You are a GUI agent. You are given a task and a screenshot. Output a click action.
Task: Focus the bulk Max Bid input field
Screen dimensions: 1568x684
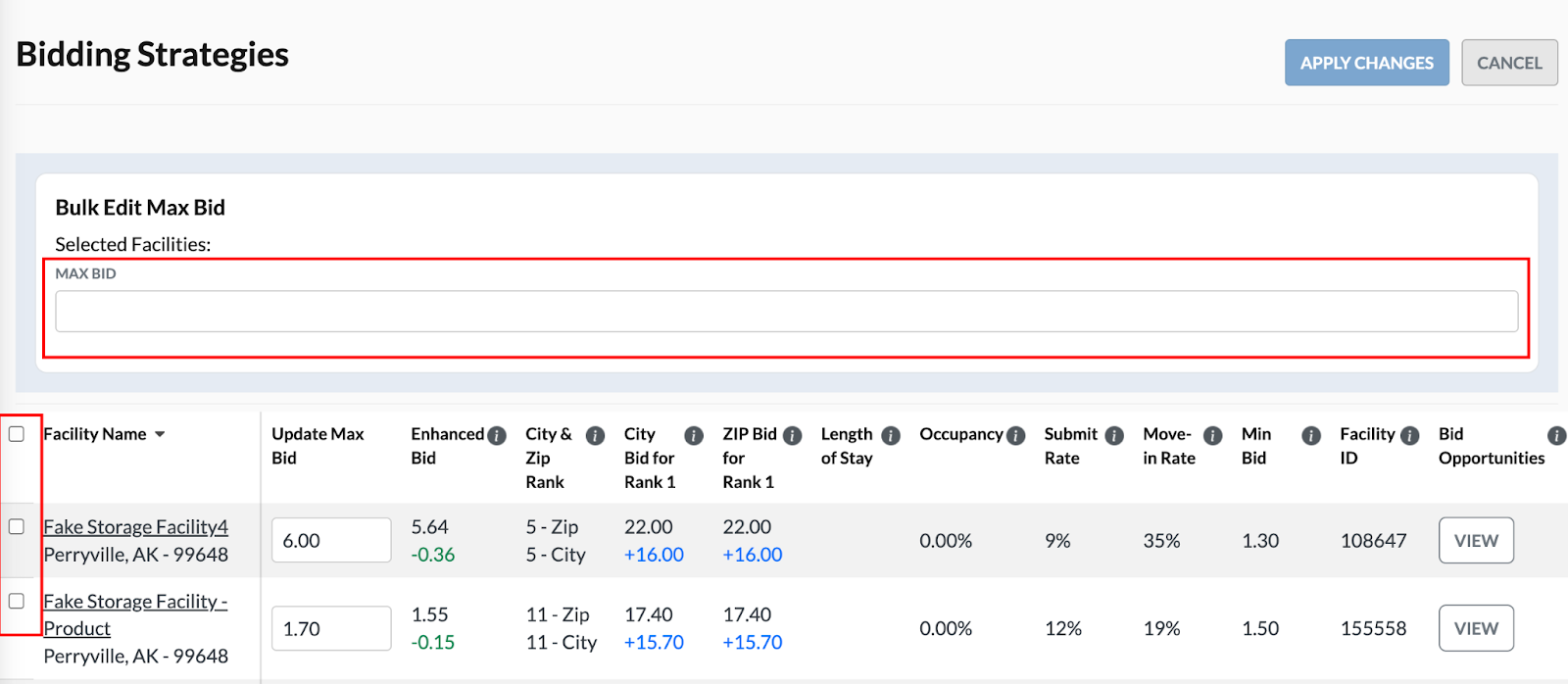786,312
